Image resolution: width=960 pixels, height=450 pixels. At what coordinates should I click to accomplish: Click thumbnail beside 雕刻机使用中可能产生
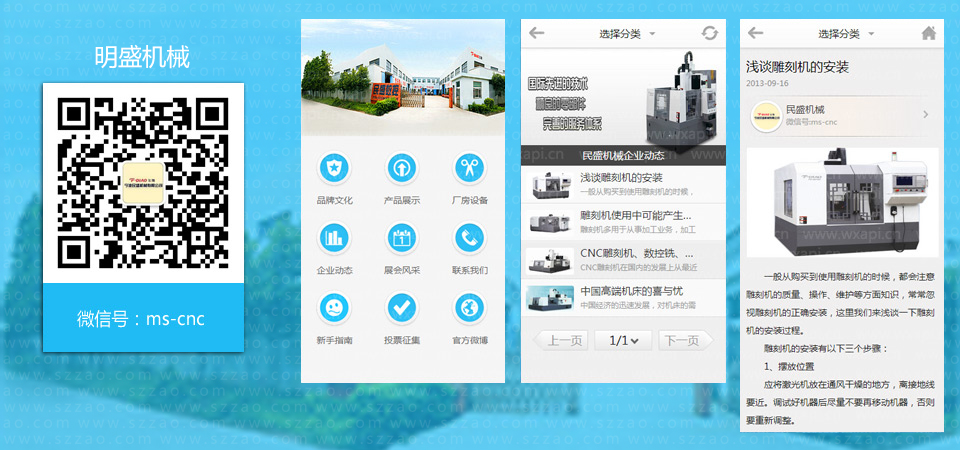[550, 223]
